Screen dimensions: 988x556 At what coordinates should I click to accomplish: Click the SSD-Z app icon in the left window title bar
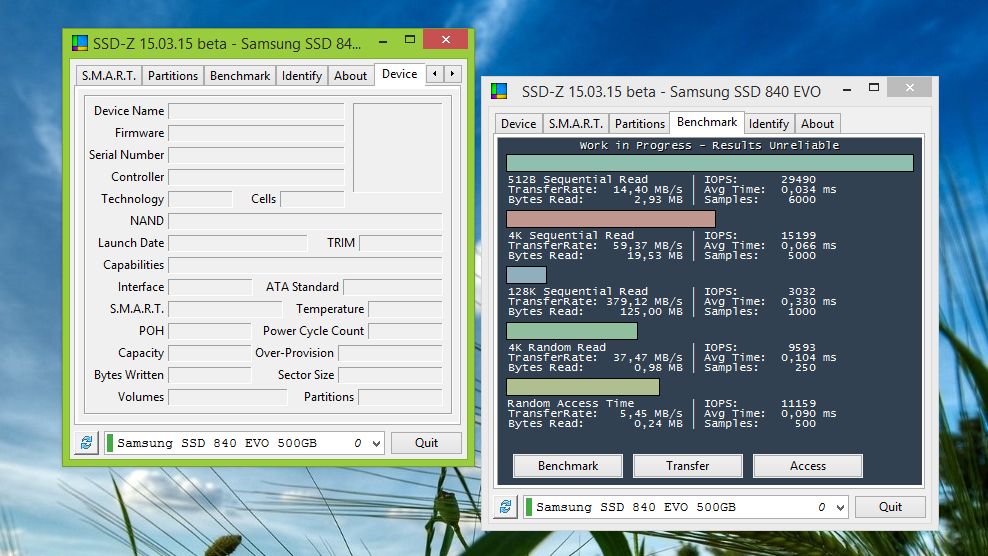click(80, 43)
